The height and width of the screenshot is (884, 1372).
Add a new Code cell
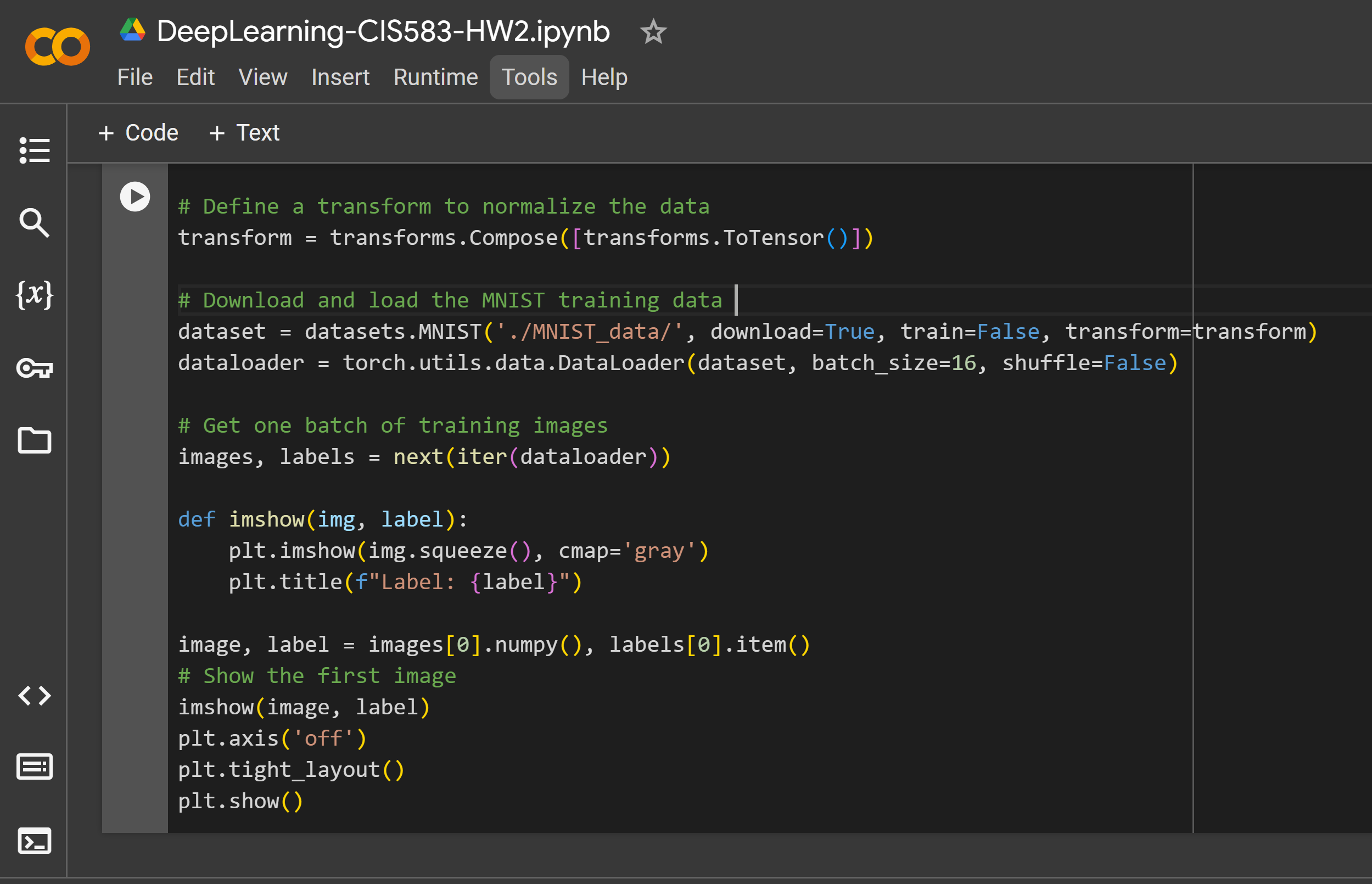click(138, 133)
